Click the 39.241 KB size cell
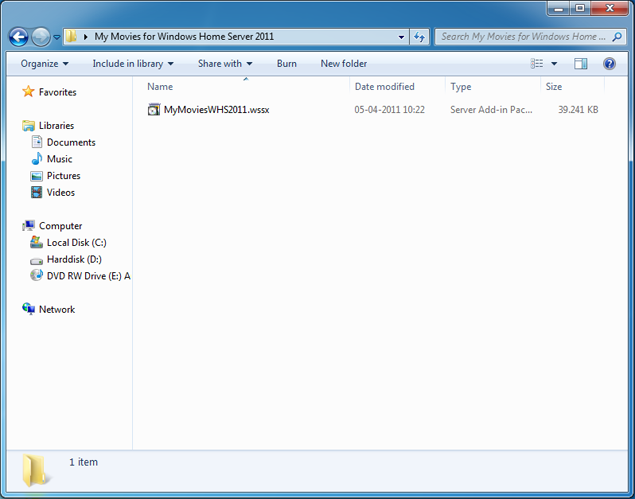The width and height of the screenshot is (635, 499). click(578, 110)
